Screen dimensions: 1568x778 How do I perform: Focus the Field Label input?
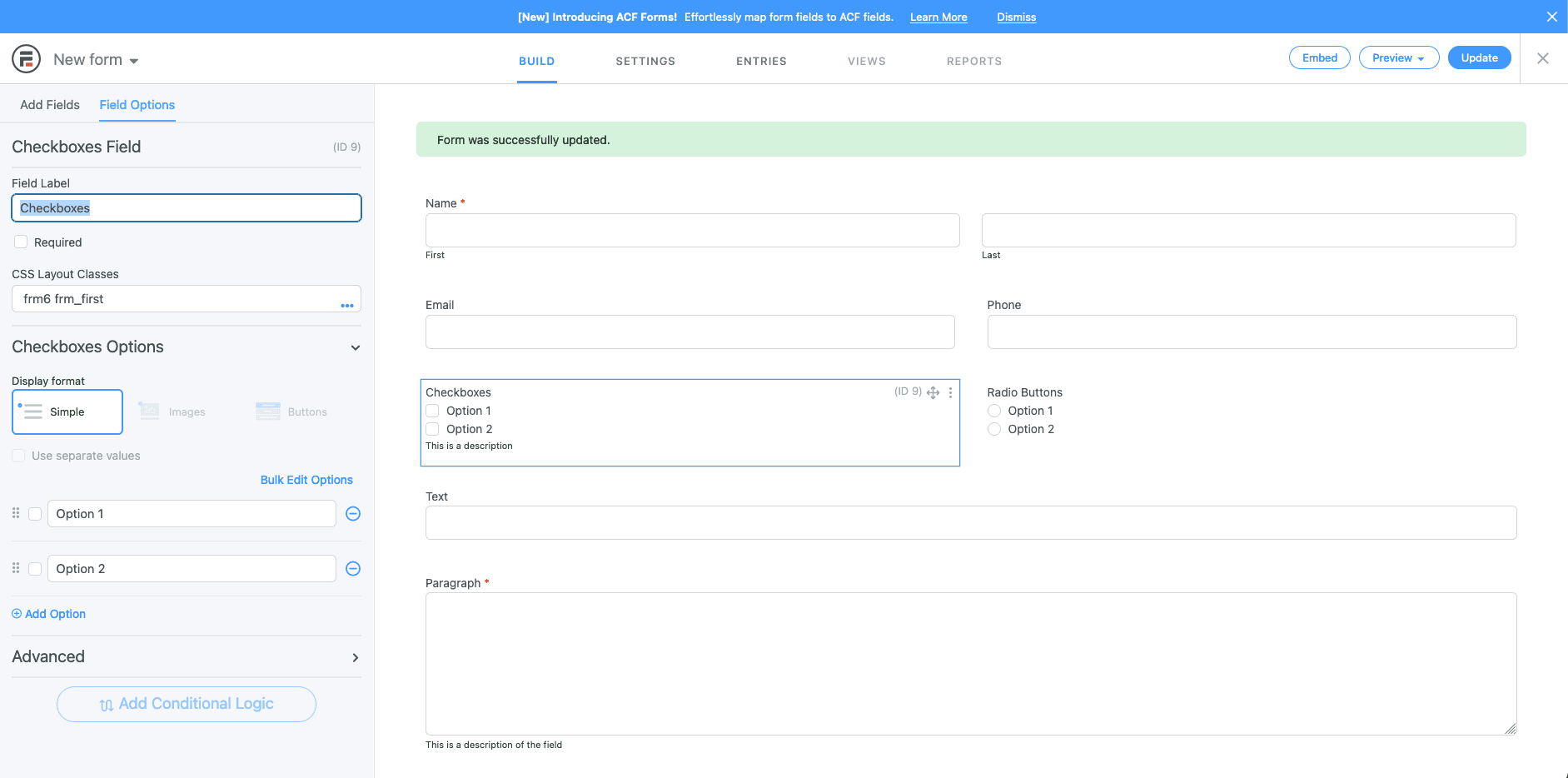click(x=187, y=208)
